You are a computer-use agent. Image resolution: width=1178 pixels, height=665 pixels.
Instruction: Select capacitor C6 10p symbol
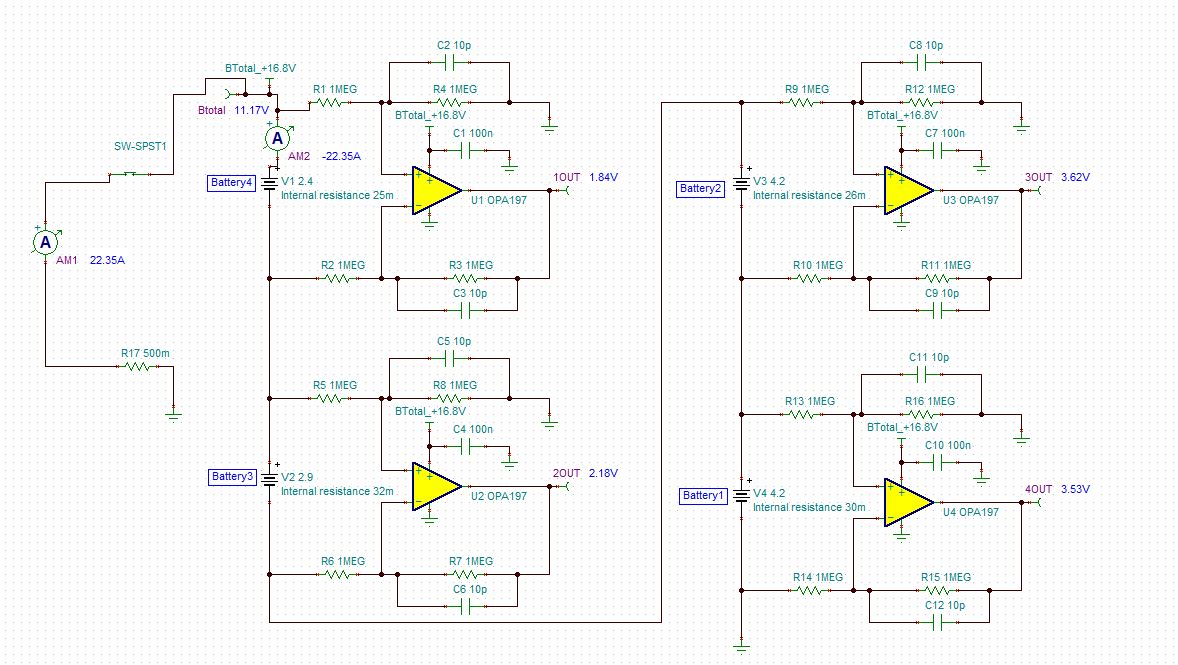466,606
